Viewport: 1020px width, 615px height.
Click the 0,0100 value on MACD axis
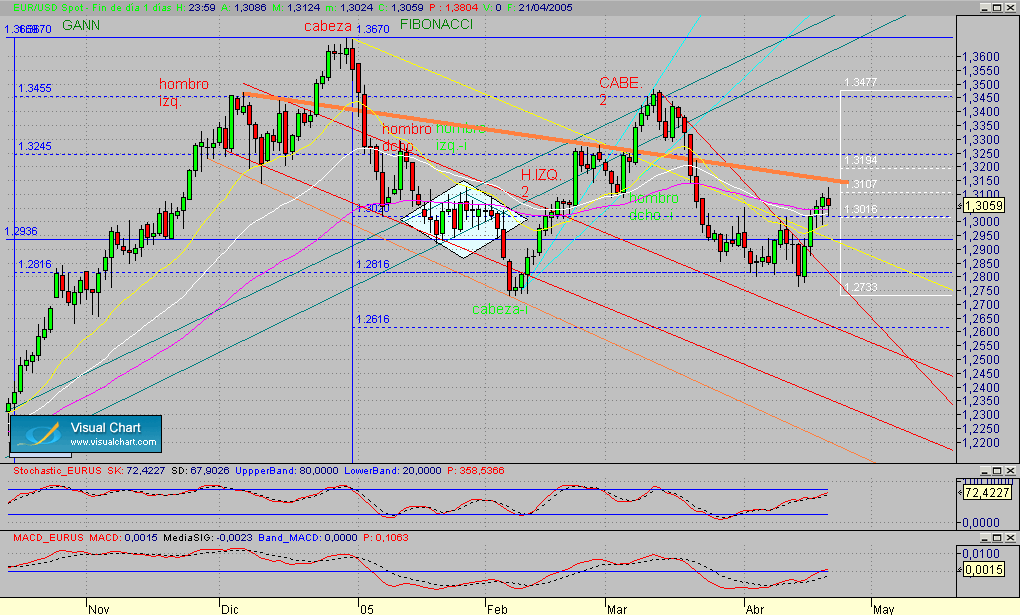click(982, 553)
